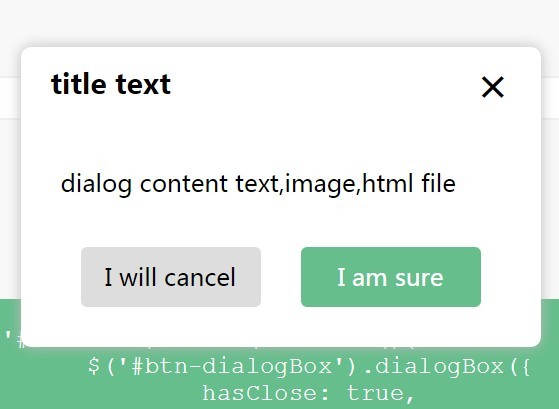Viewport: 559px width, 409px height.
Task: Click the word "cancel" on the grey button
Action: (x=200, y=277)
